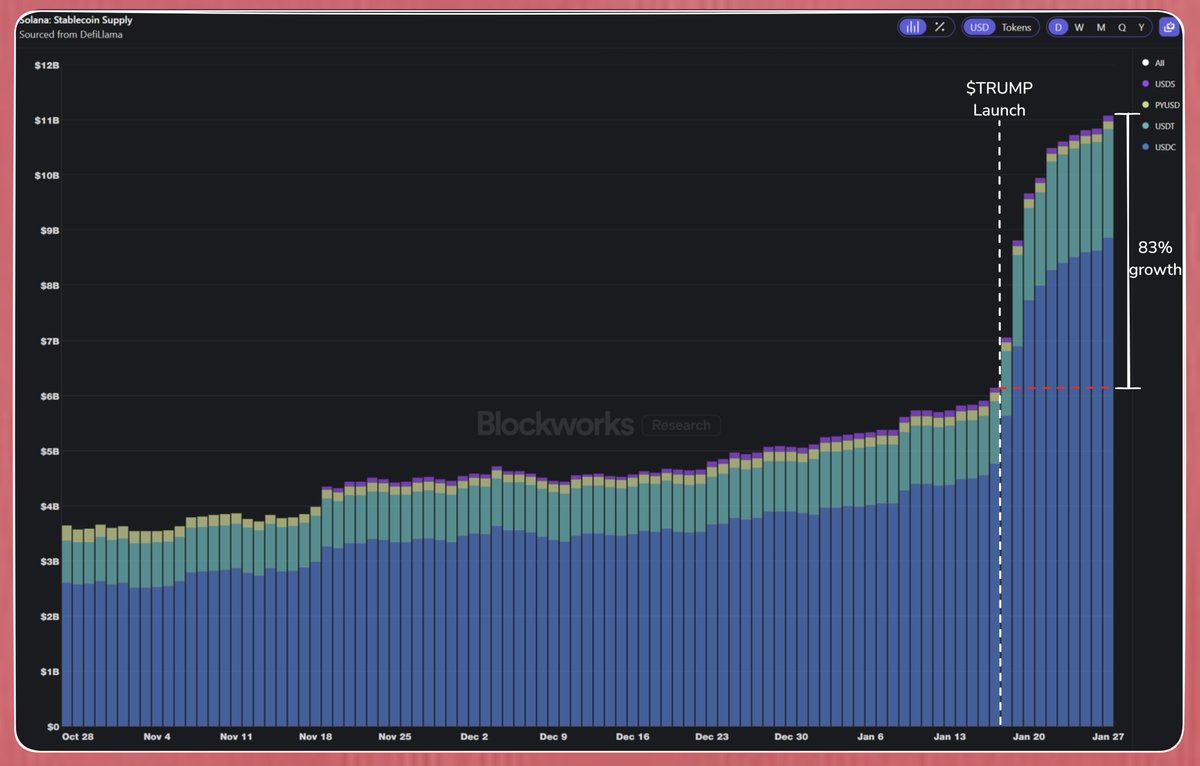
Task: Select USD denomination toggle
Action: click(980, 27)
